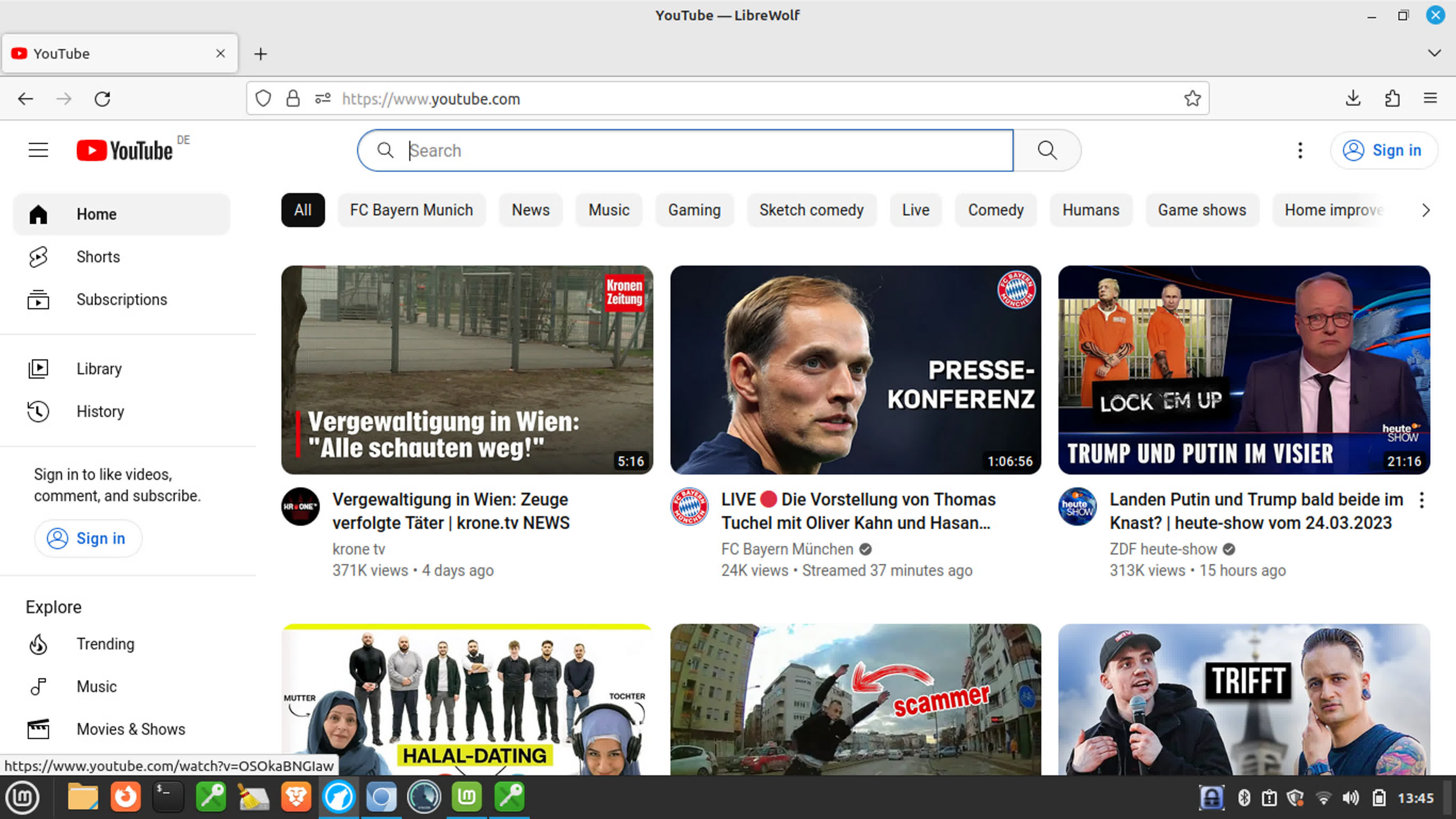Viewport: 1456px width, 819px height.
Task: Open the YouTube hamburger guide menu
Action: pos(38,150)
